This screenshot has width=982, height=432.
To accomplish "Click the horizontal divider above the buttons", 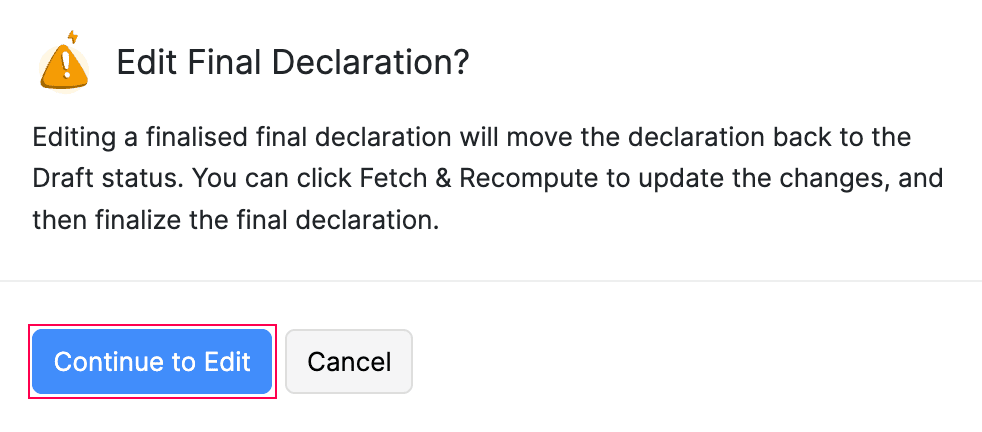I will 491,281.
